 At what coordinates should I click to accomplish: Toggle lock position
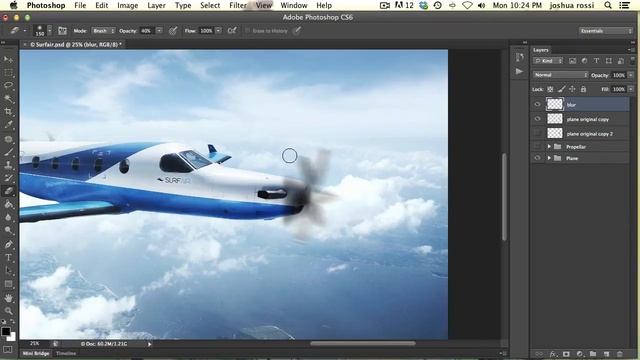tap(572, 89)
